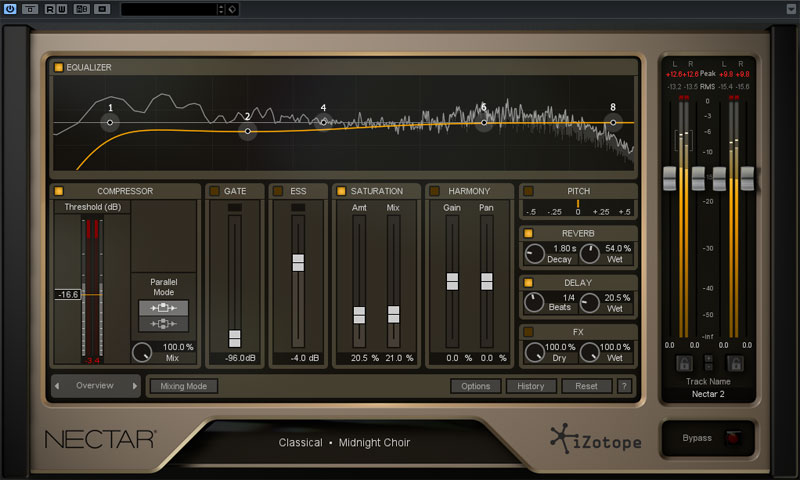Click the Overview view label
The width and height of the screenshot is (800, 480).
coord(95,386)
